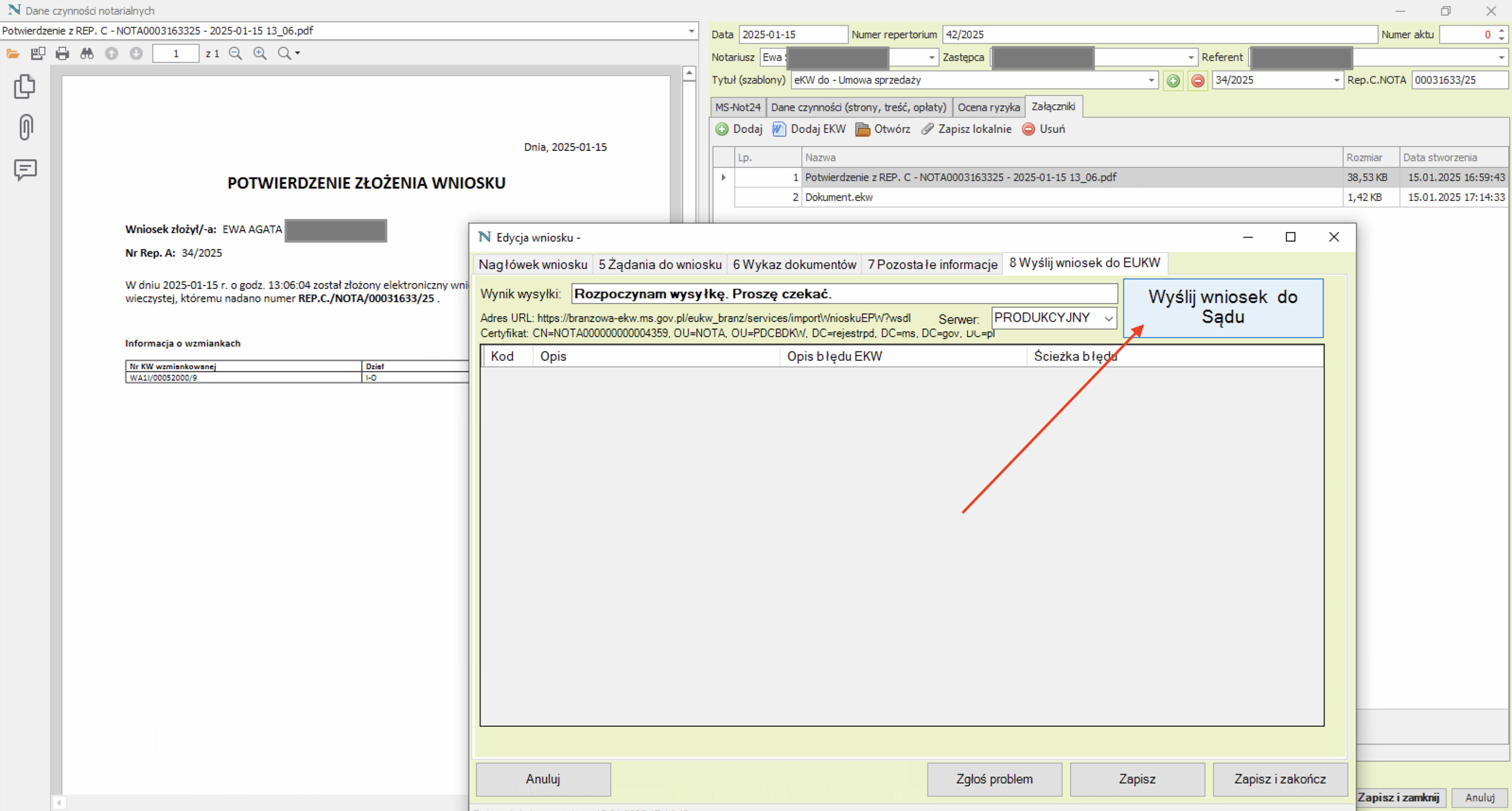Go to next page arrow icon
The width and height of the screenshot is (1512, 811).
[136, 54]
